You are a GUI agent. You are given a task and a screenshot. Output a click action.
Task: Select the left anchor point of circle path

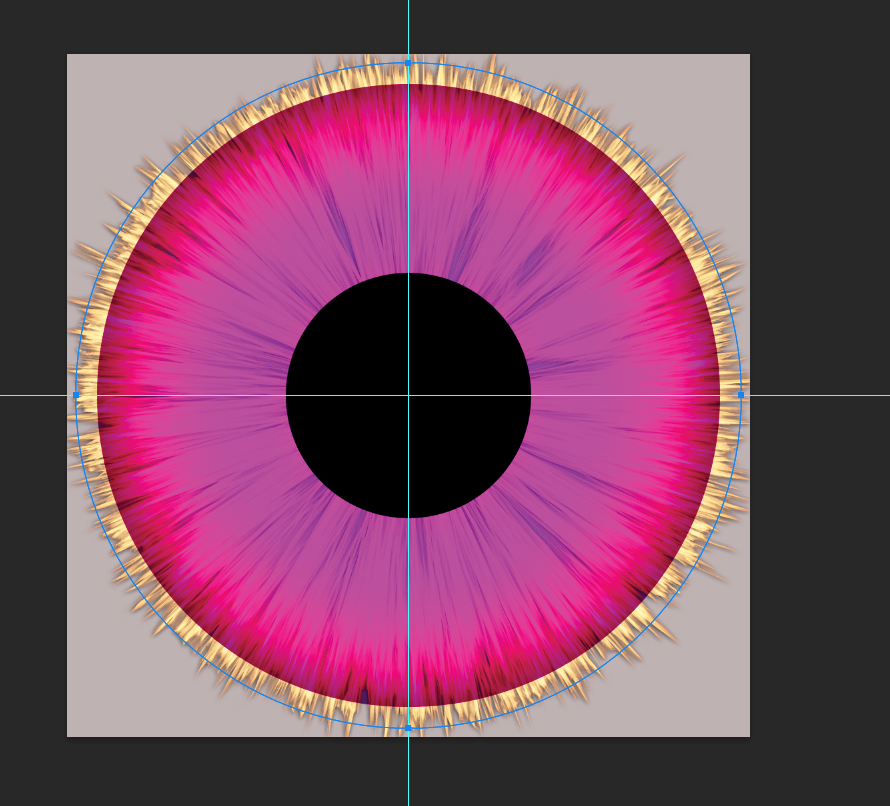tap(76, 395)
